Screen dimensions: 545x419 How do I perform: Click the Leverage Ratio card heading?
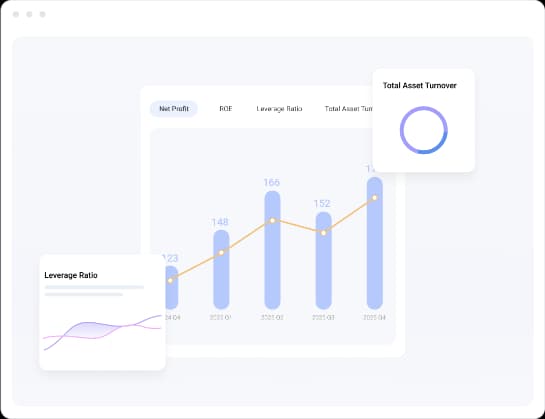[71, 275]
